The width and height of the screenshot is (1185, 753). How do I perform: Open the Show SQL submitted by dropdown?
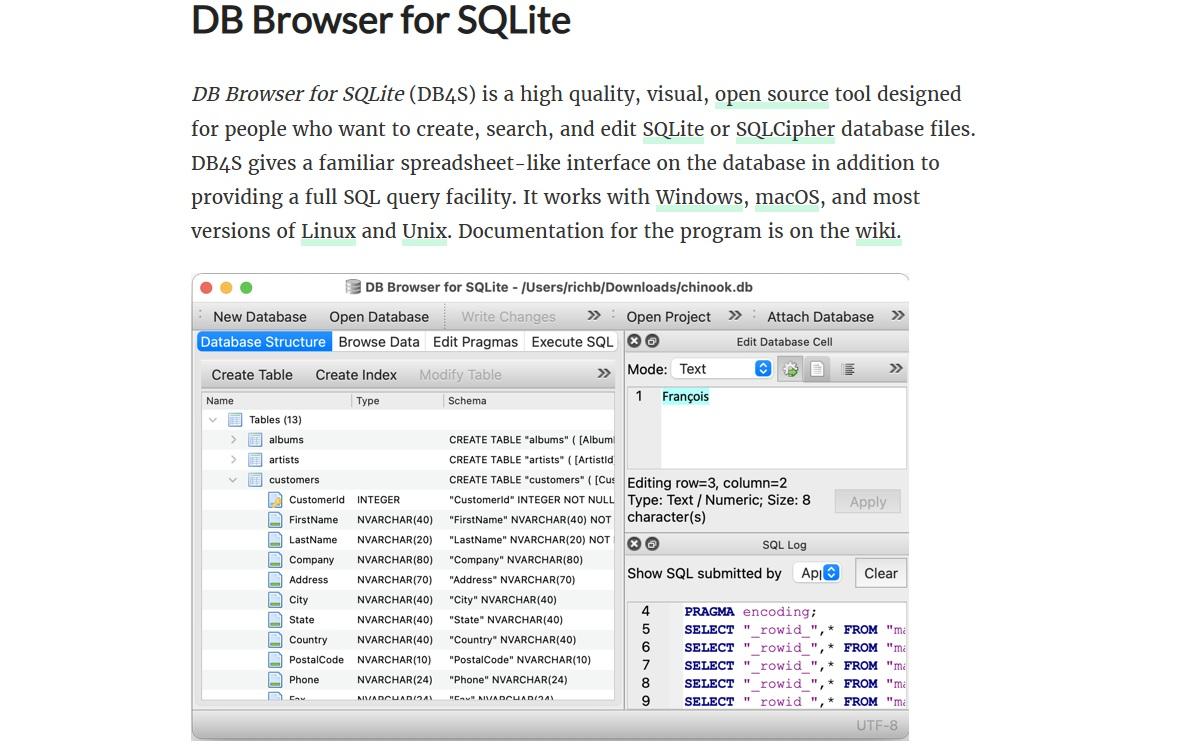[x=817, y=573]
